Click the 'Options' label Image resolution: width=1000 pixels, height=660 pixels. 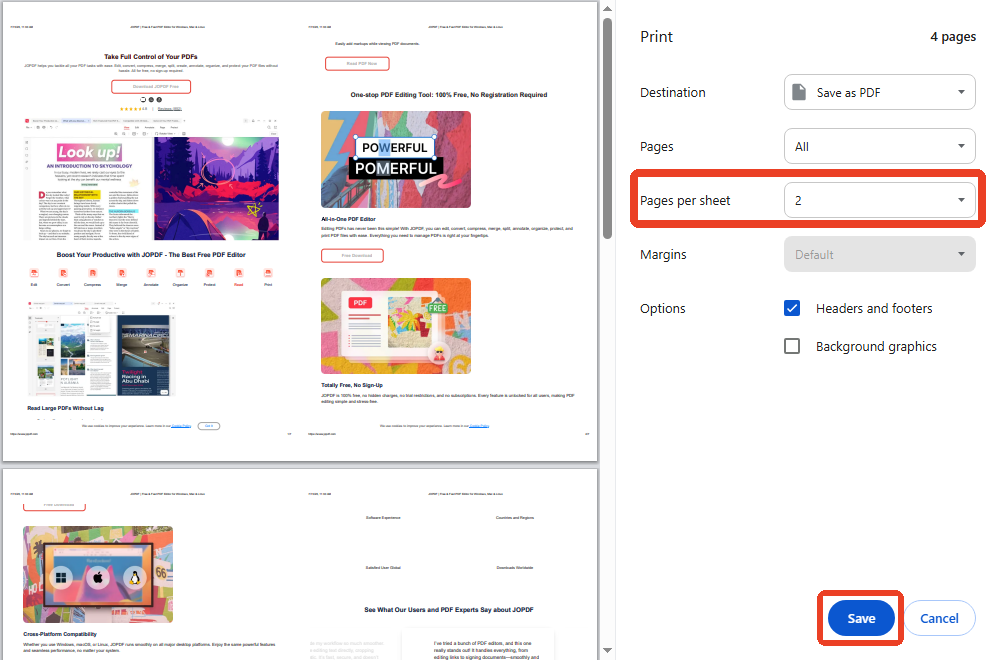coord(663,309)
